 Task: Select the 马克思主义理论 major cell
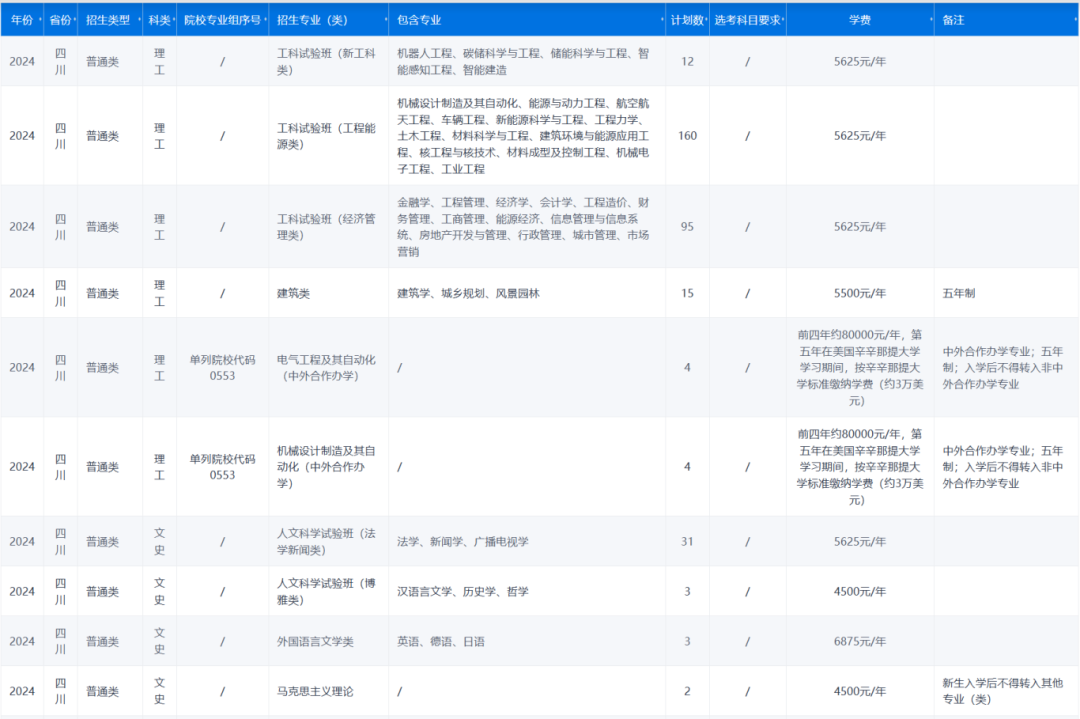[313, 691]
